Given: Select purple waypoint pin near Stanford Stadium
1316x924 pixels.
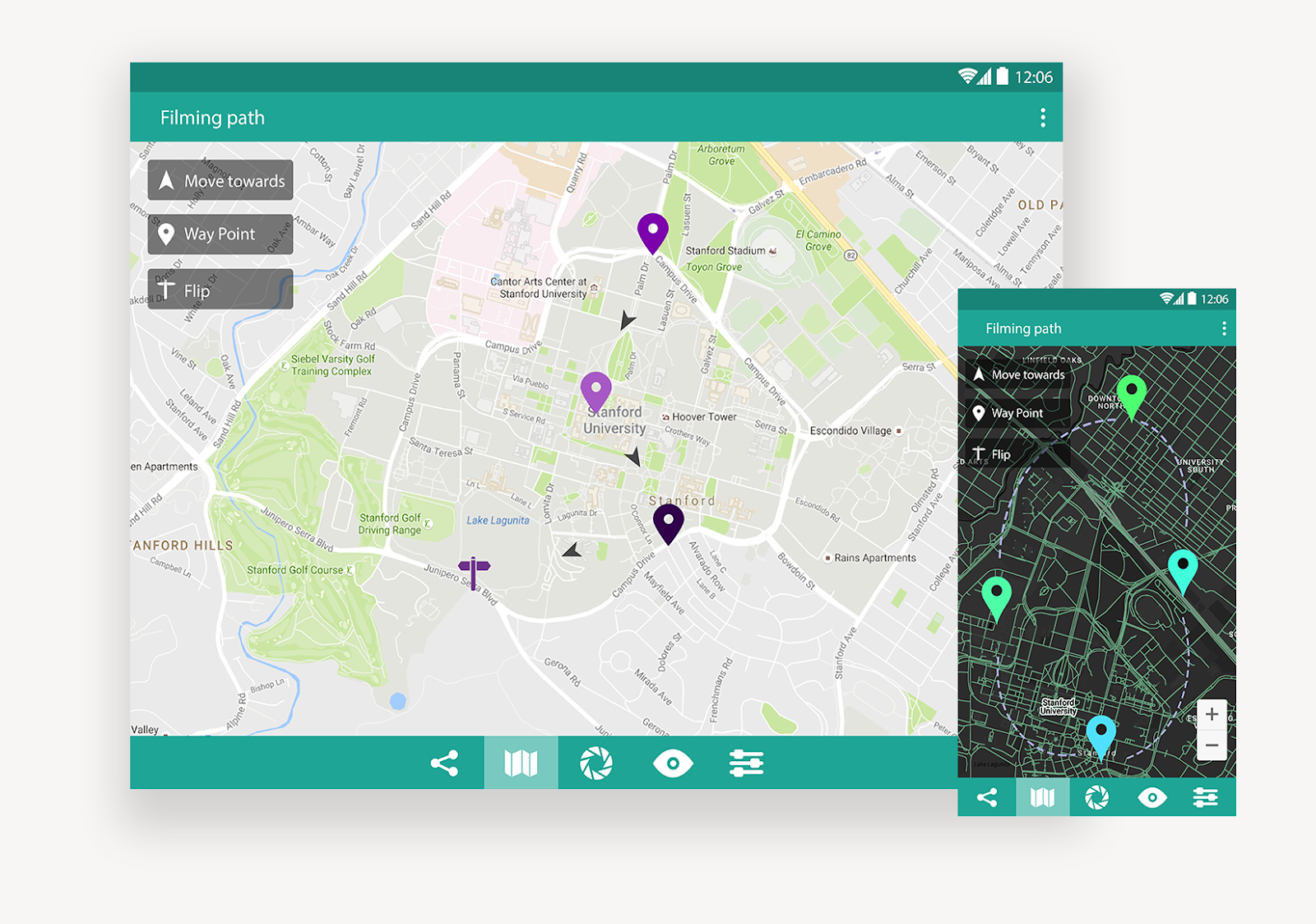Looking at the screenshot, I should tap(653, 232).
